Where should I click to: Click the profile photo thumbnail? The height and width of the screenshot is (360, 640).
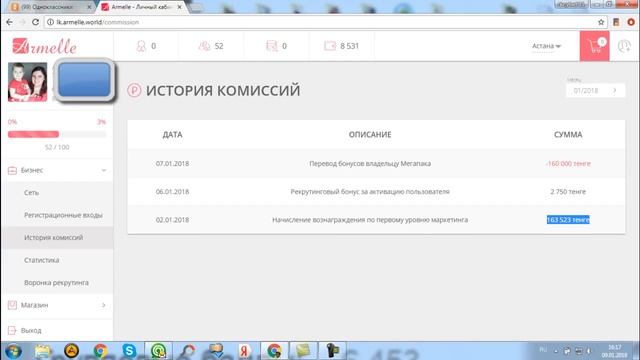pyautogui.click(x=28, y=82)
